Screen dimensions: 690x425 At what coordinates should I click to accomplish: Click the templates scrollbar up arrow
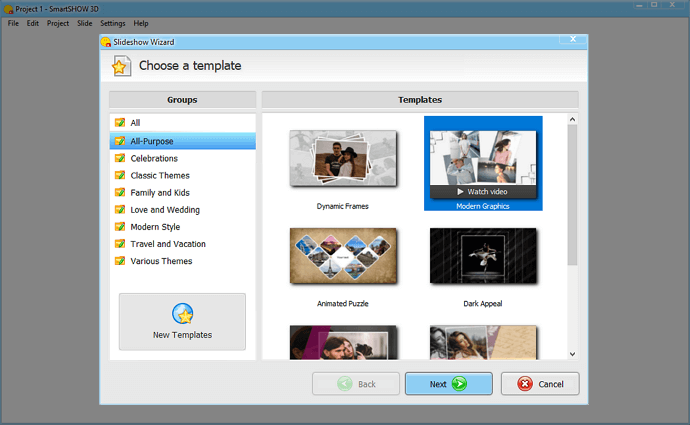click(572, 119)
